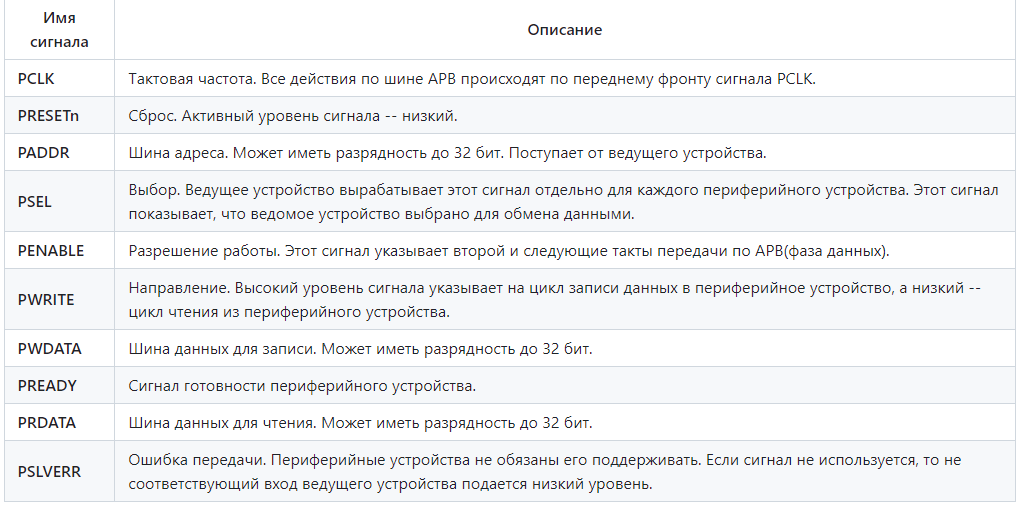Click the 'Описание' column header
Image resolution: width=1025 pixels, height=506 pixels.
(x=565, y=30)
